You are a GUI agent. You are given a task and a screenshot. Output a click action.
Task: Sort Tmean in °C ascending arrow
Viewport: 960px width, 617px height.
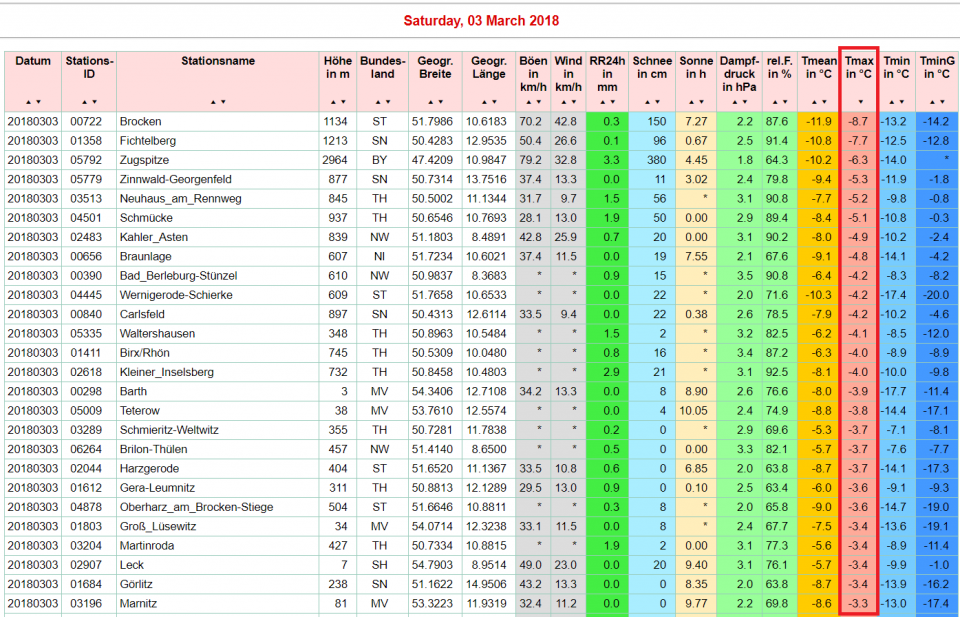pos(814,102)
